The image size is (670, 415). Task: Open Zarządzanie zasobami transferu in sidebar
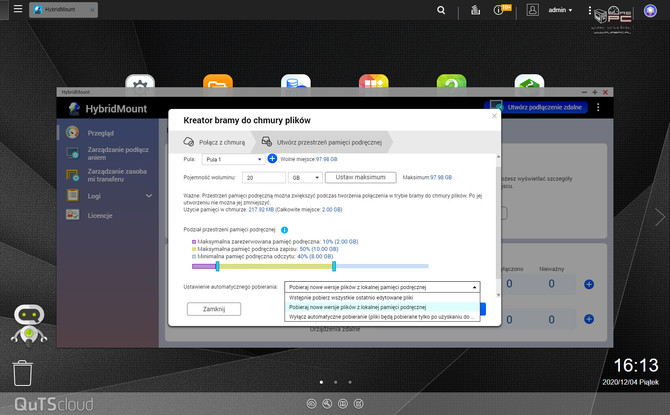108,175
